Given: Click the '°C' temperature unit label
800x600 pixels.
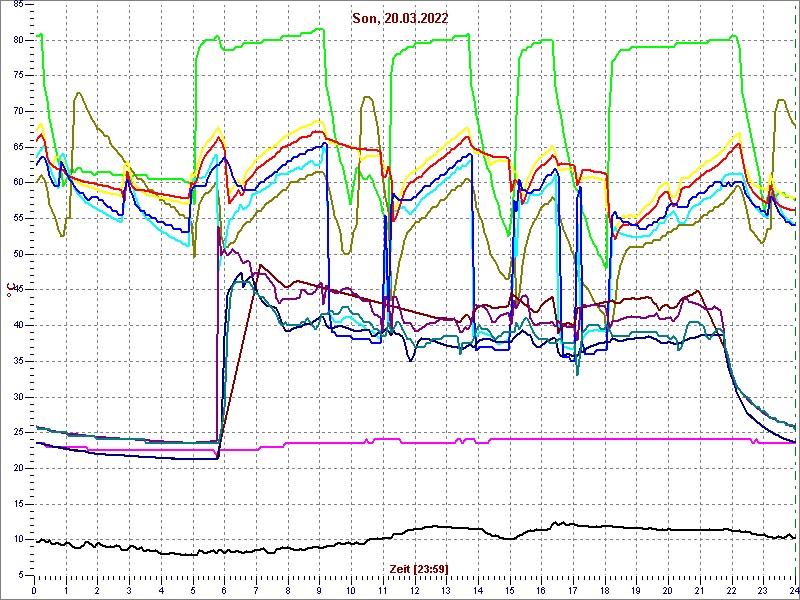Looking at the screenshot, I should pyautogui.click(x=9, y=290).
